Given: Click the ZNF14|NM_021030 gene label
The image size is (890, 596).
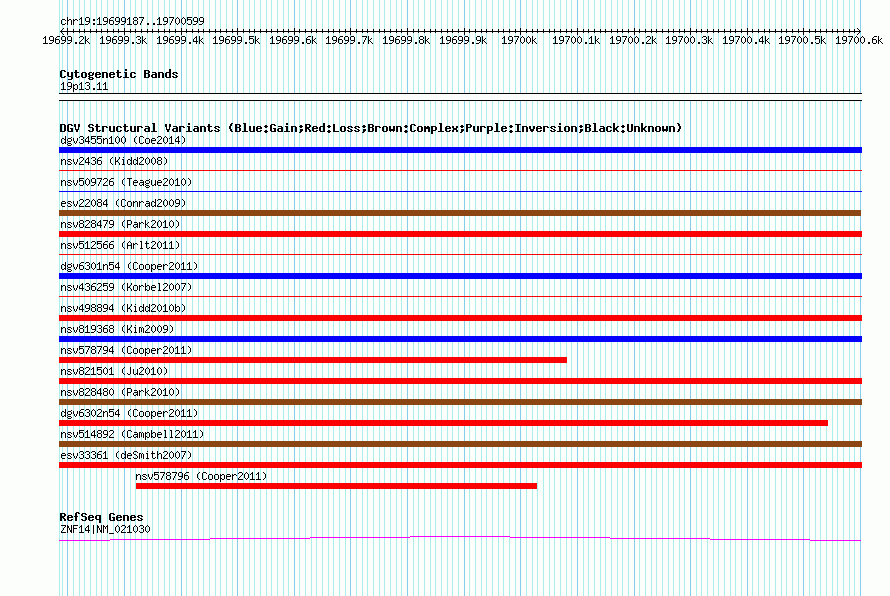Looking at the screenshot, I should [105, 530].
